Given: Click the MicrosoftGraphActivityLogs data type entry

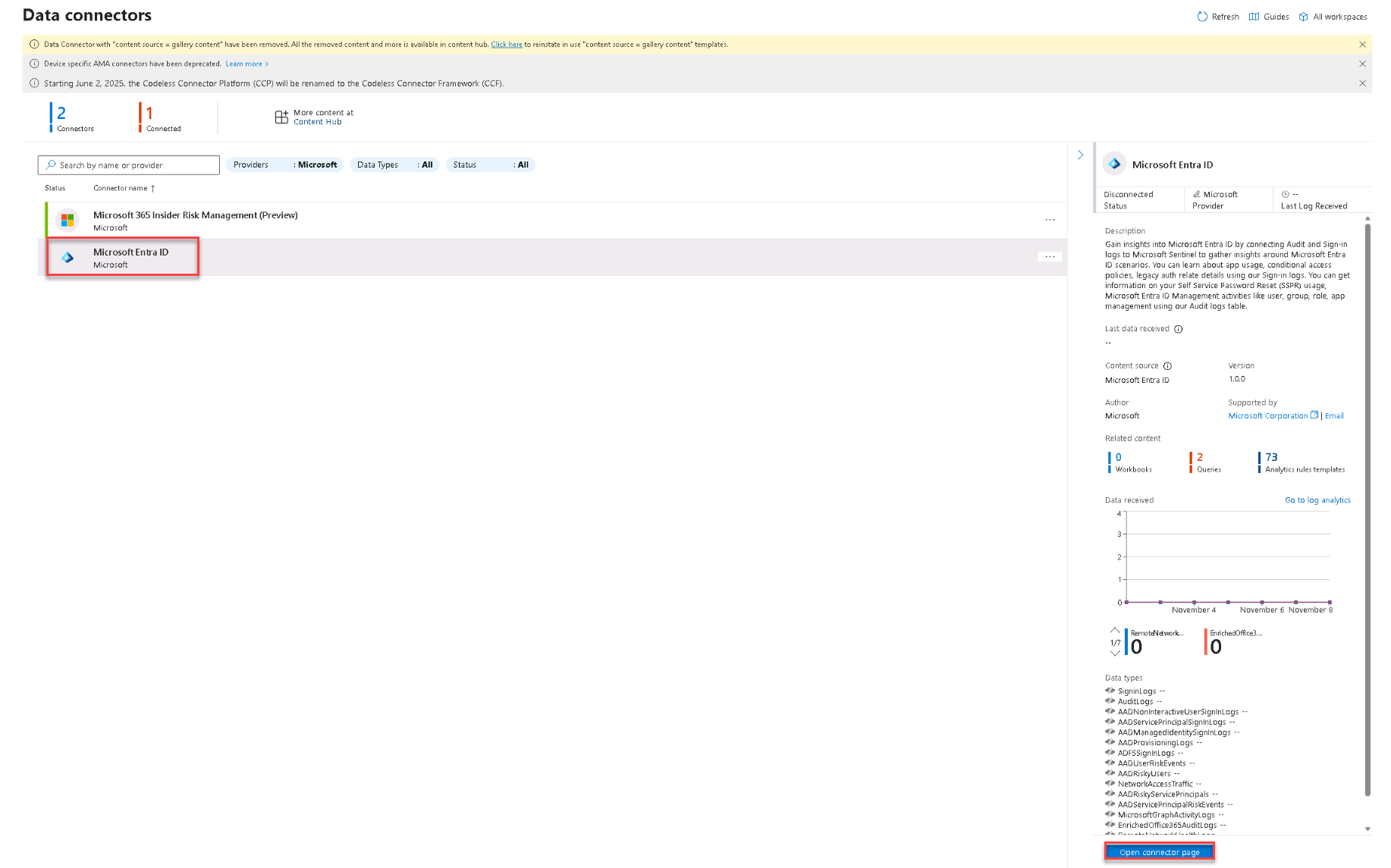Looking at the screenshot, I should point(1166,816).
